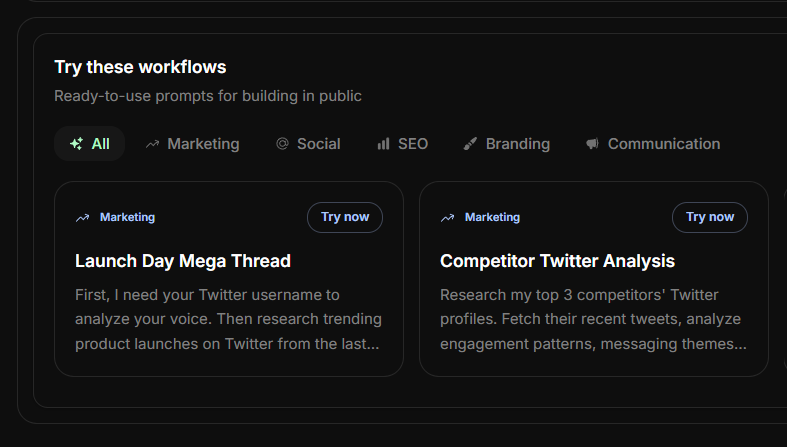The width and height of the screenshot is (787, 447).
Task: Click the trending arrow icon beside Marketing tab
Action: [152, 144]
